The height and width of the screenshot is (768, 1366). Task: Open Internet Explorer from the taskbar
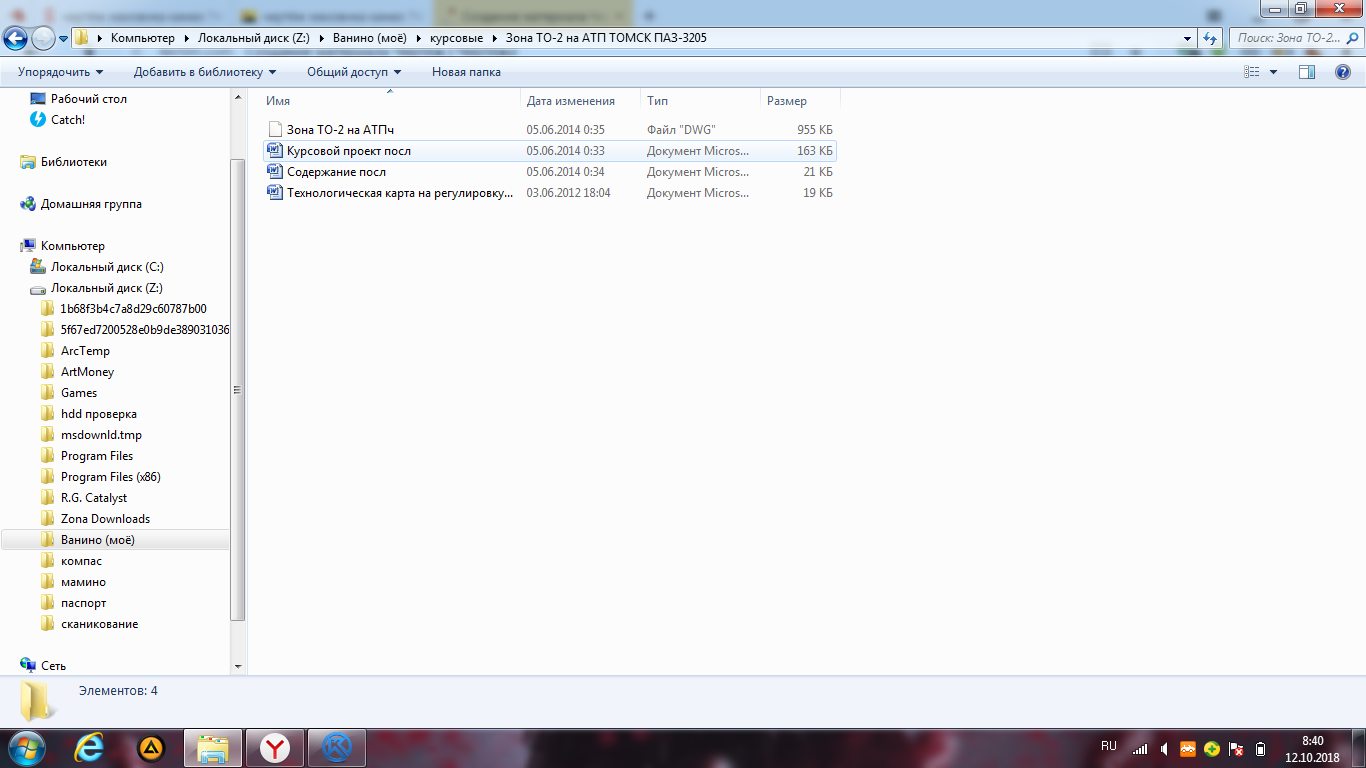[x=90, y=747]
